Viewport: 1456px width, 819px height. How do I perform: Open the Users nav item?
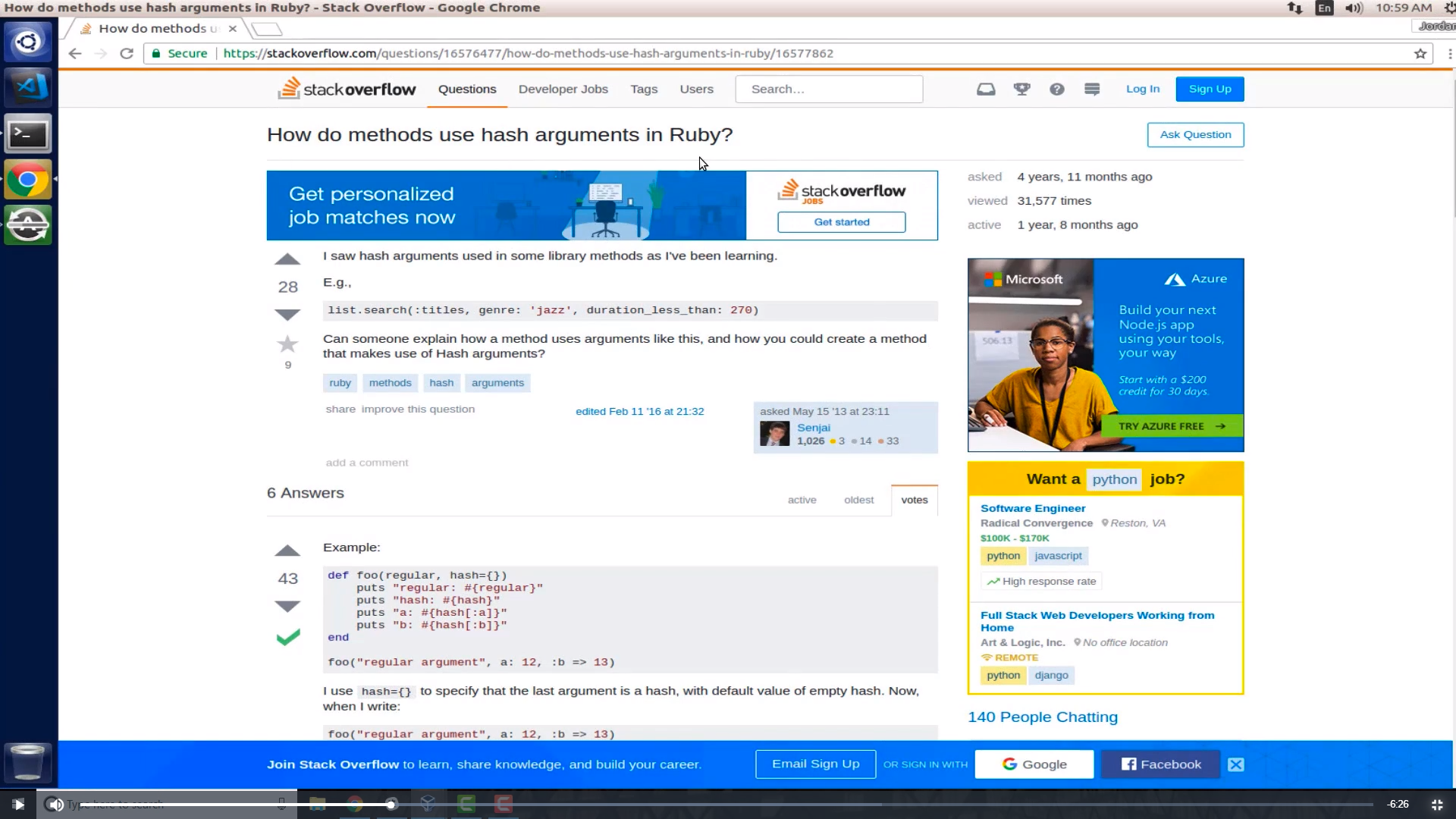click(696, 89)
